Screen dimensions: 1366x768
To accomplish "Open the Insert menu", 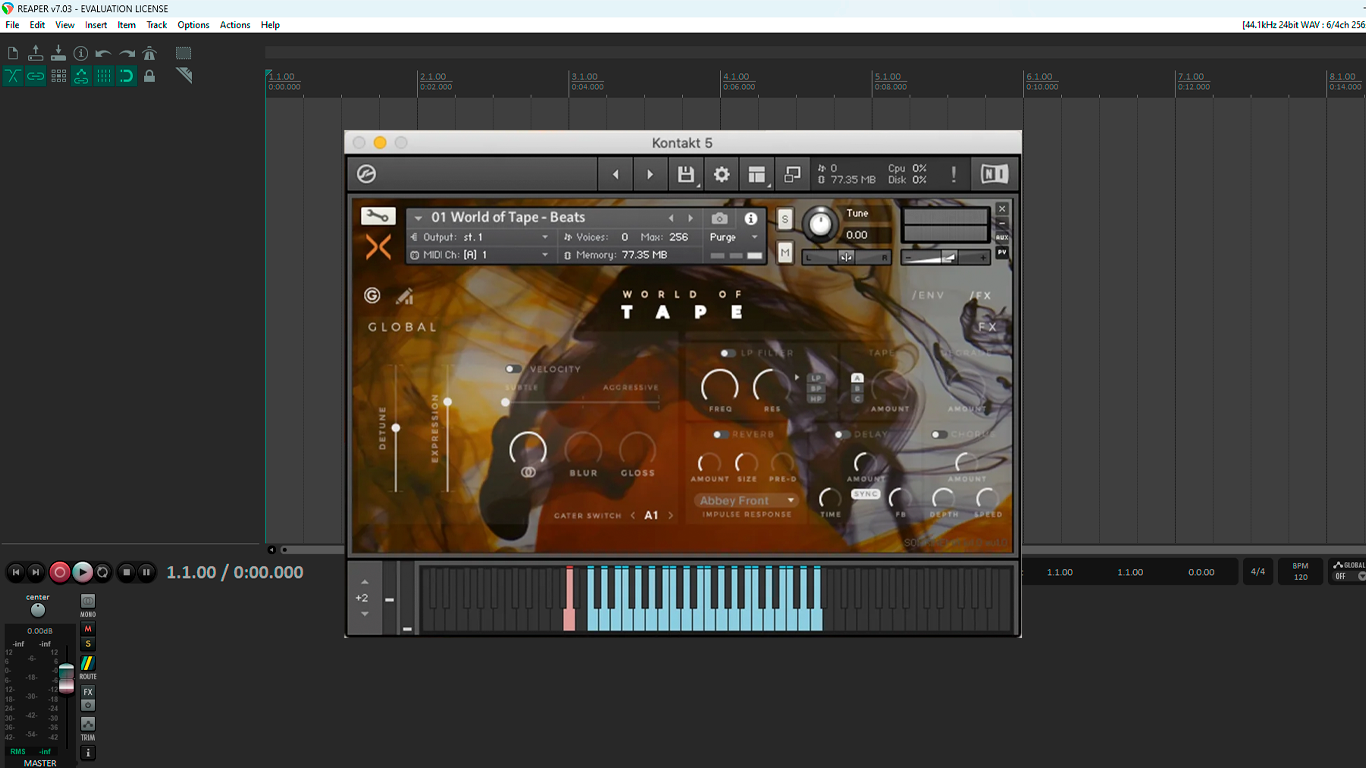I will (96, 25).
